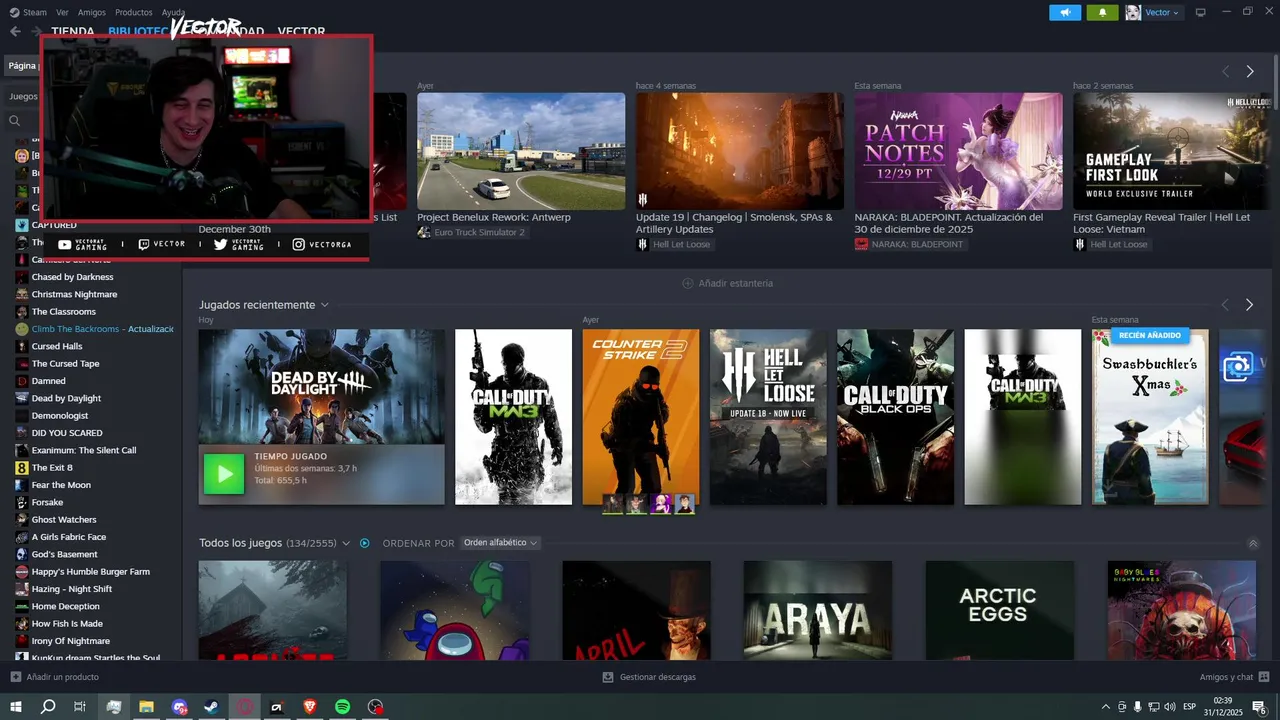Select How Fish Is Made entry
This screenshot has width=1280, height=720.
[67, 624]
